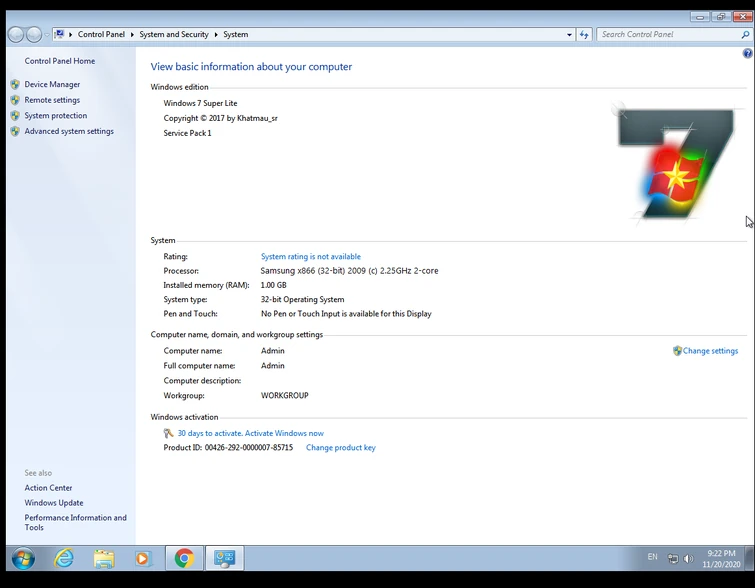755x588 pixels.
Task: Click the network tray icon
Action: click(x=673, y=558)
